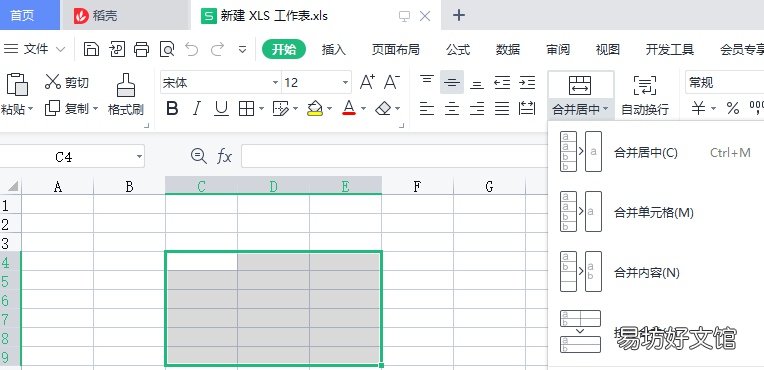Click the increase font size icon
Viewport: 764px width, 370px height.
point(367,82)
